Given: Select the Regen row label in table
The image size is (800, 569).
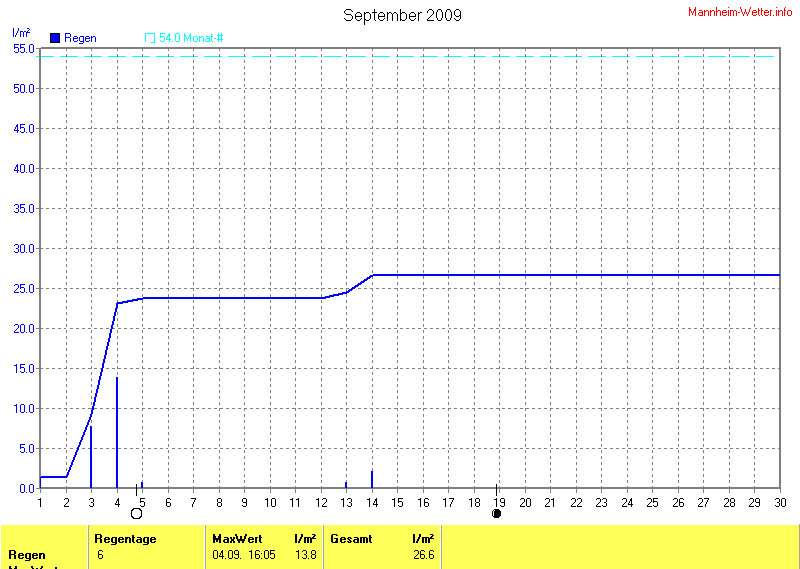Looking at the screenshot, I should pos(26,554).
